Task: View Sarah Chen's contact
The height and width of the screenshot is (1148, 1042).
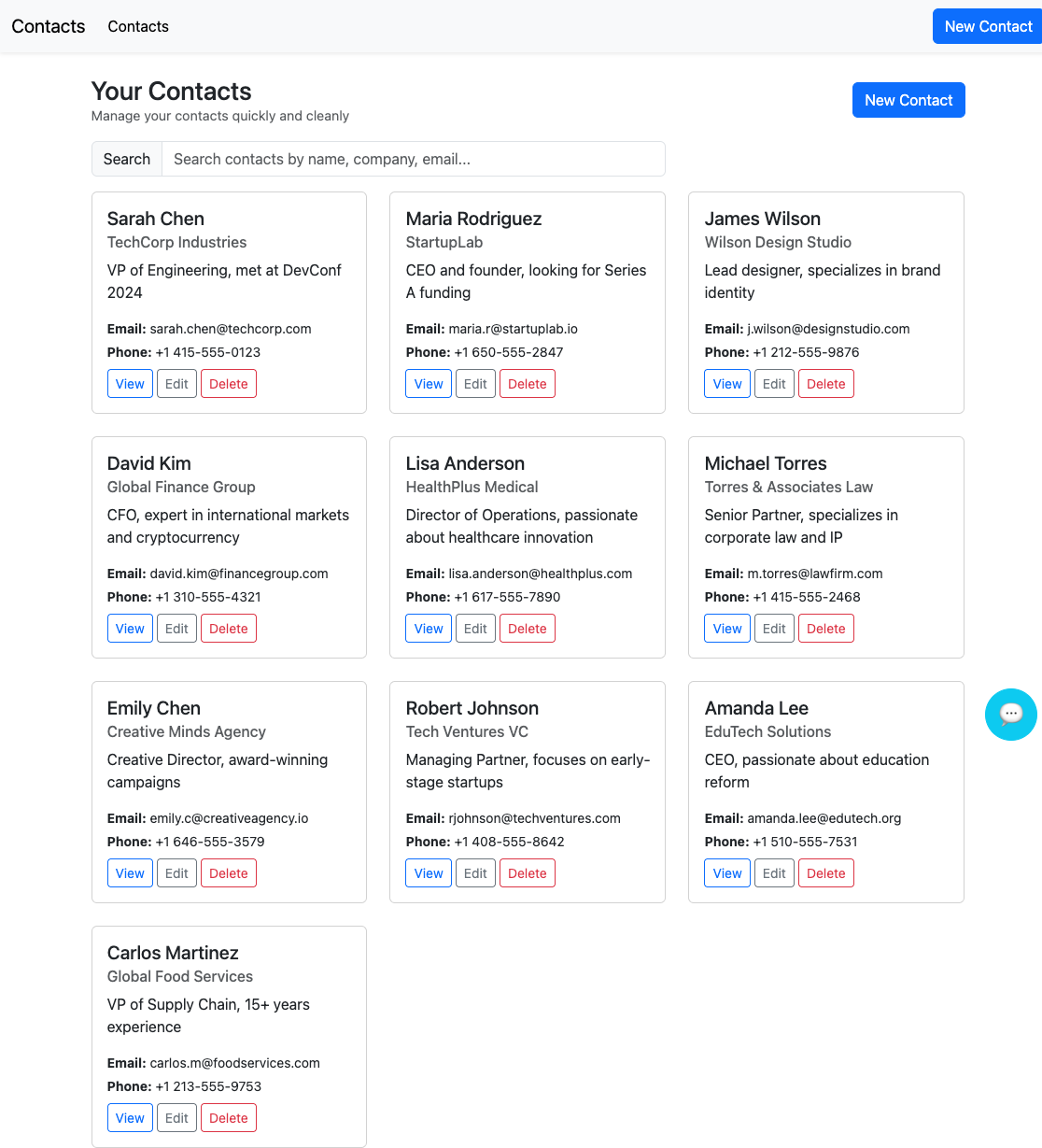Action: click(130, 384)
